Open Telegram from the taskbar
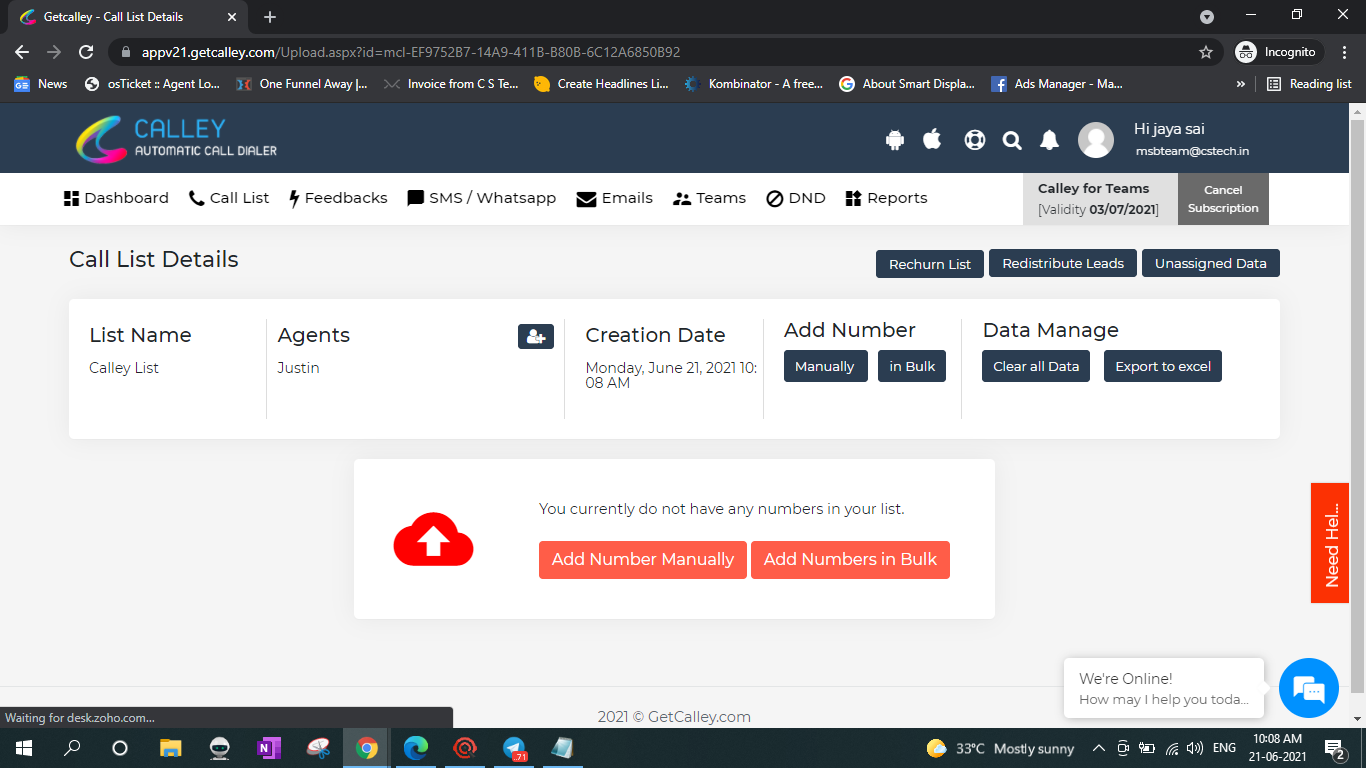The width and height of the screenshot is (1366, 768). pyautogui.click(x=514, y=748)
